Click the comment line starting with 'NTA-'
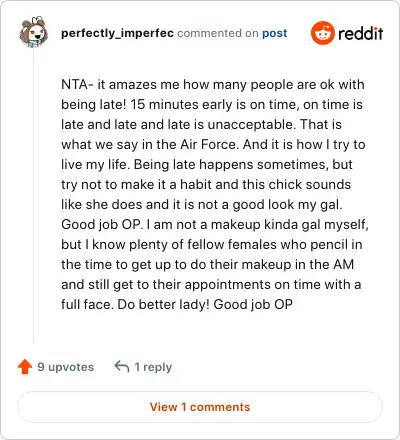400x440 pixels. click(213, 85)
